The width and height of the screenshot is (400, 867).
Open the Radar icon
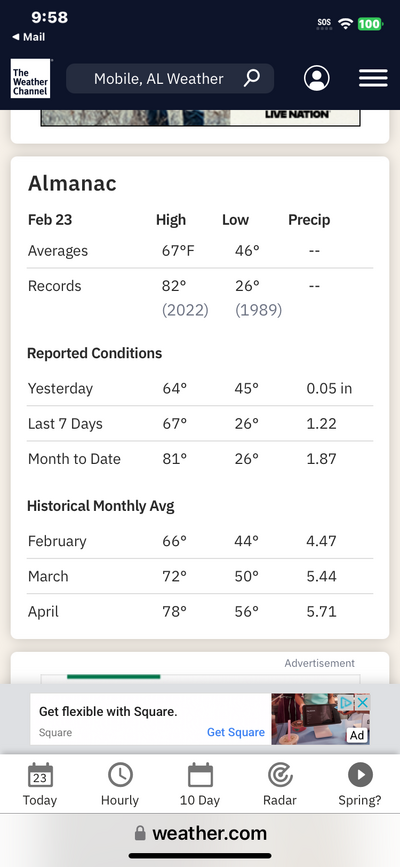pyautogui.click(x=280, y=775)
